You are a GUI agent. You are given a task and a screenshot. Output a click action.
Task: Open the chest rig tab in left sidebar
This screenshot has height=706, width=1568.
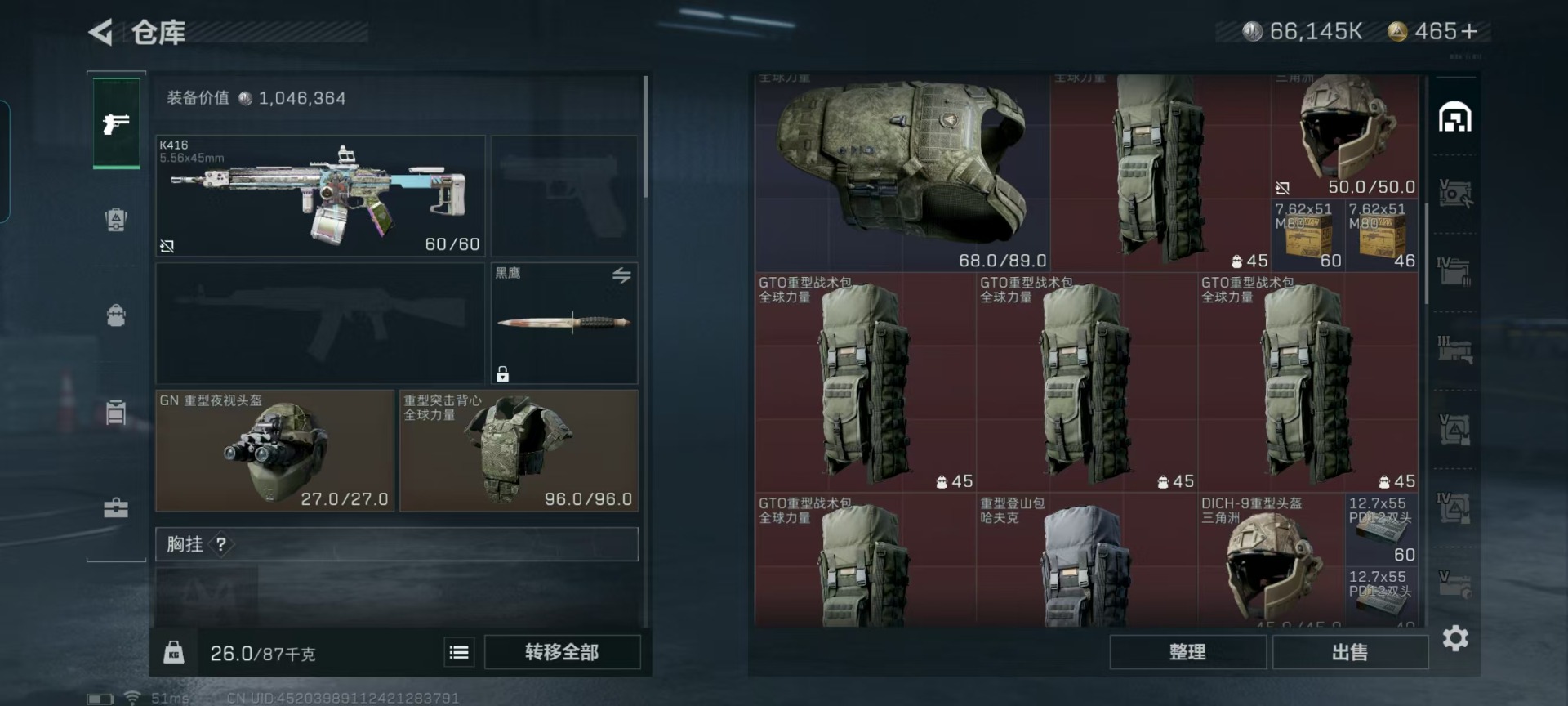coord(116,219)
